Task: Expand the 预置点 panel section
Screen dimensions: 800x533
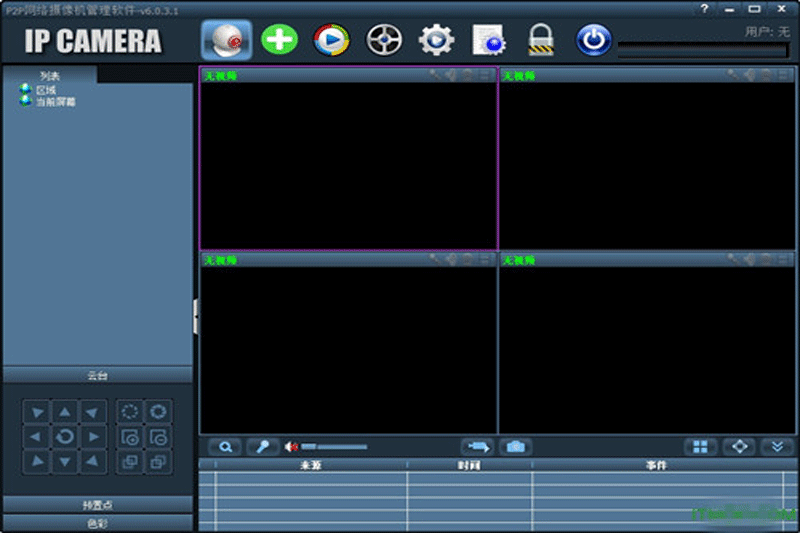Action: click(x=97, y=504)
